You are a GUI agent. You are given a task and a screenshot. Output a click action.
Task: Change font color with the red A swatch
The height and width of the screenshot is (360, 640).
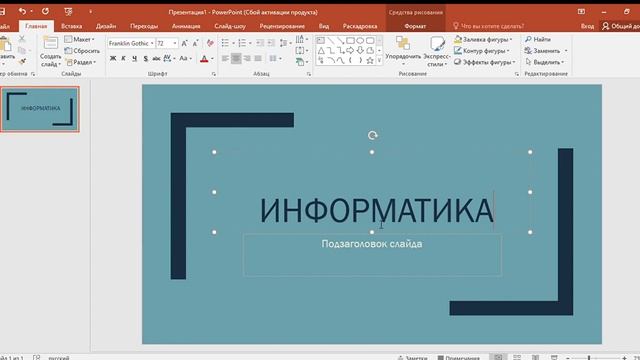[x=204, y=59]
